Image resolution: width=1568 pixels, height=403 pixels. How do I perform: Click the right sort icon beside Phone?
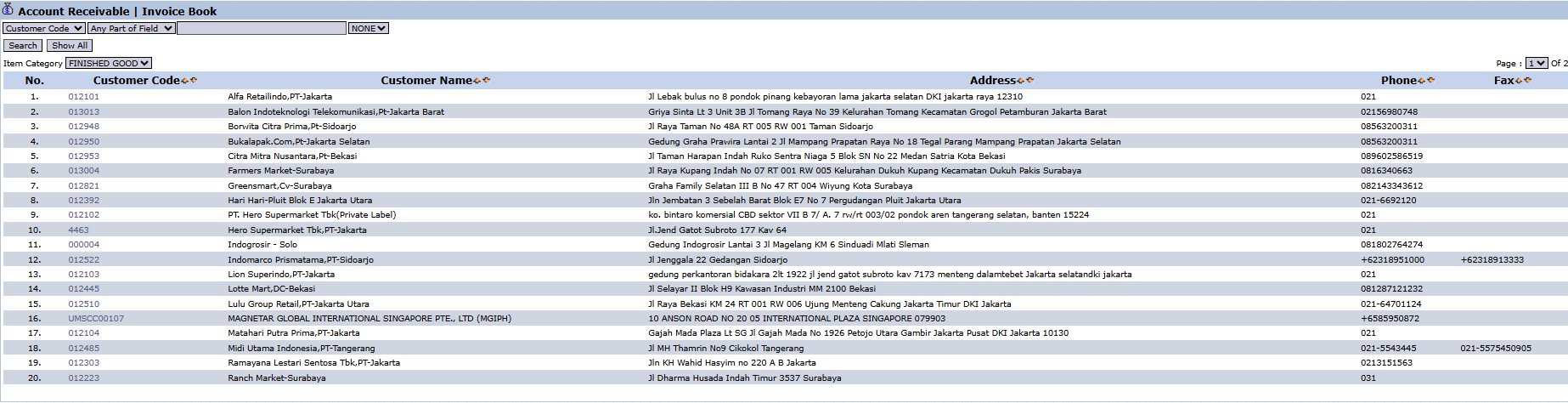1431,81
